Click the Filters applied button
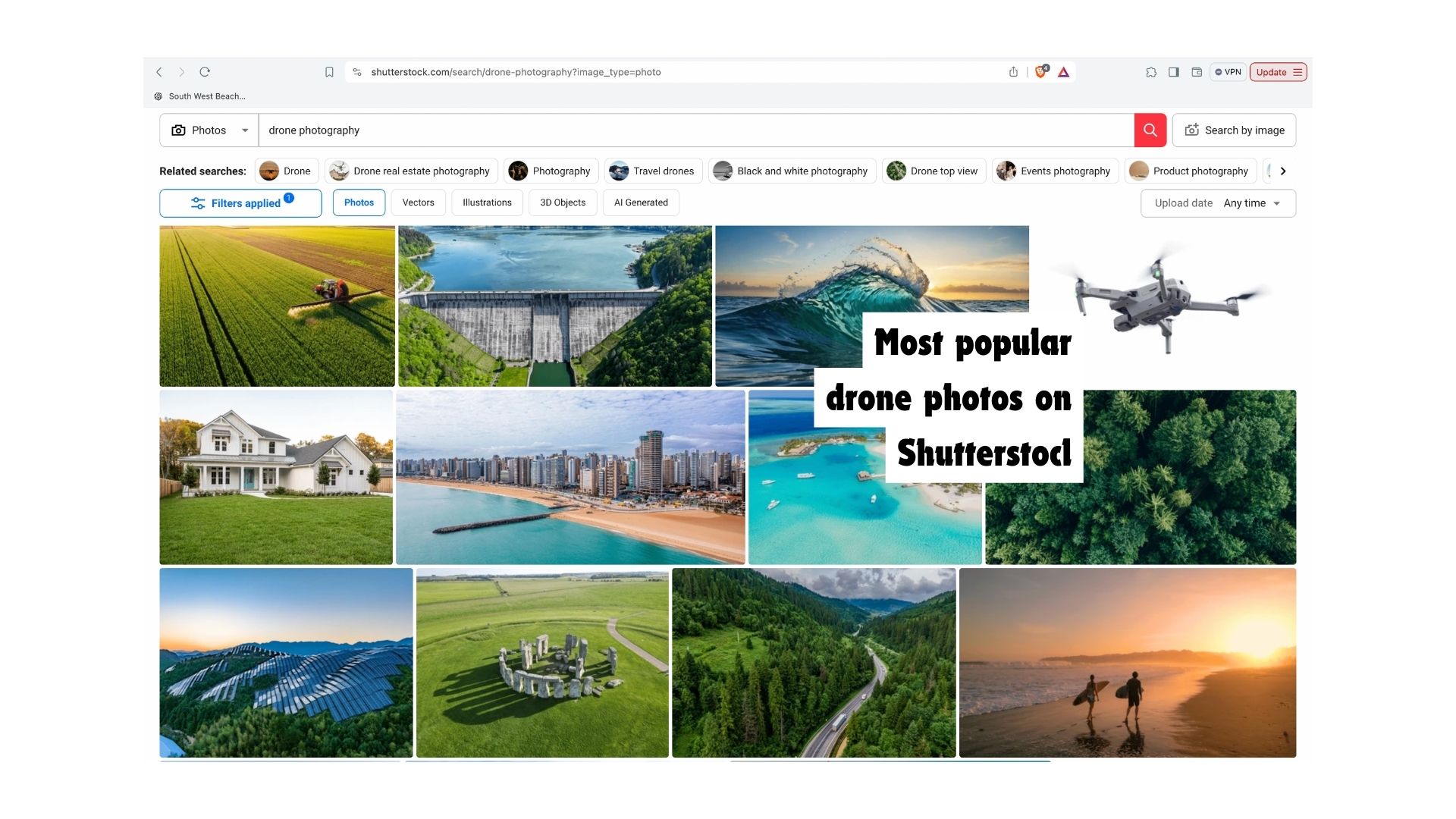Image resolution: width=1456 pixels, height=819 pixels. [240, 203]
